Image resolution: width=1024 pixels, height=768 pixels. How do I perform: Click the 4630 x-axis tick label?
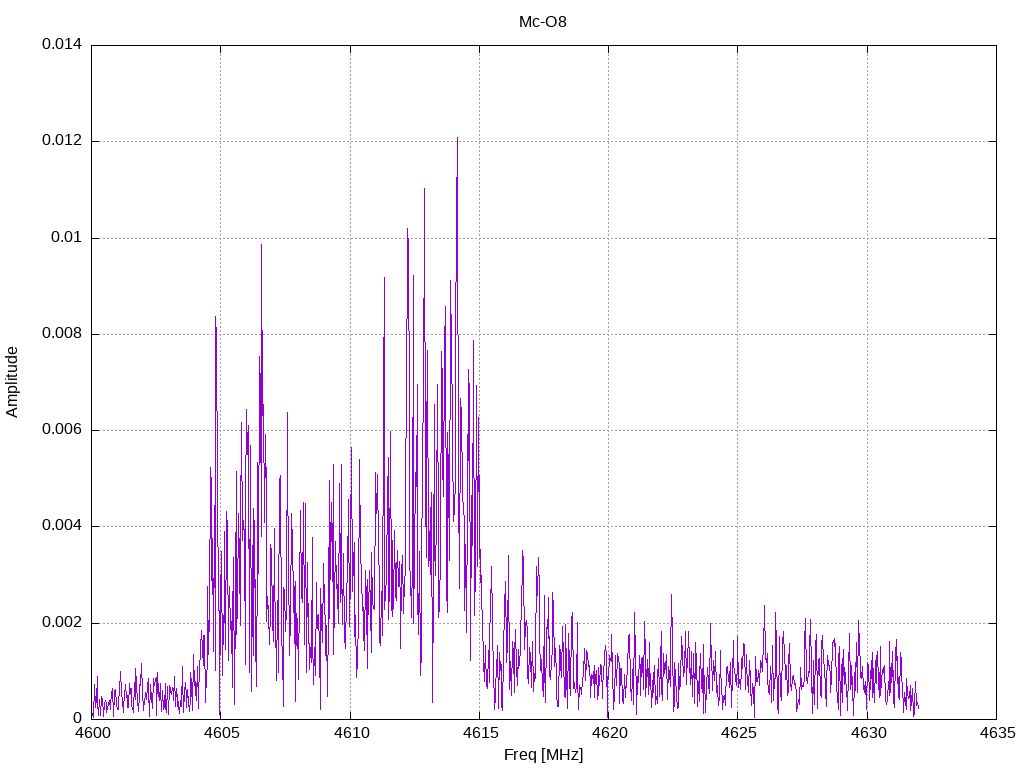pos(867,733)
